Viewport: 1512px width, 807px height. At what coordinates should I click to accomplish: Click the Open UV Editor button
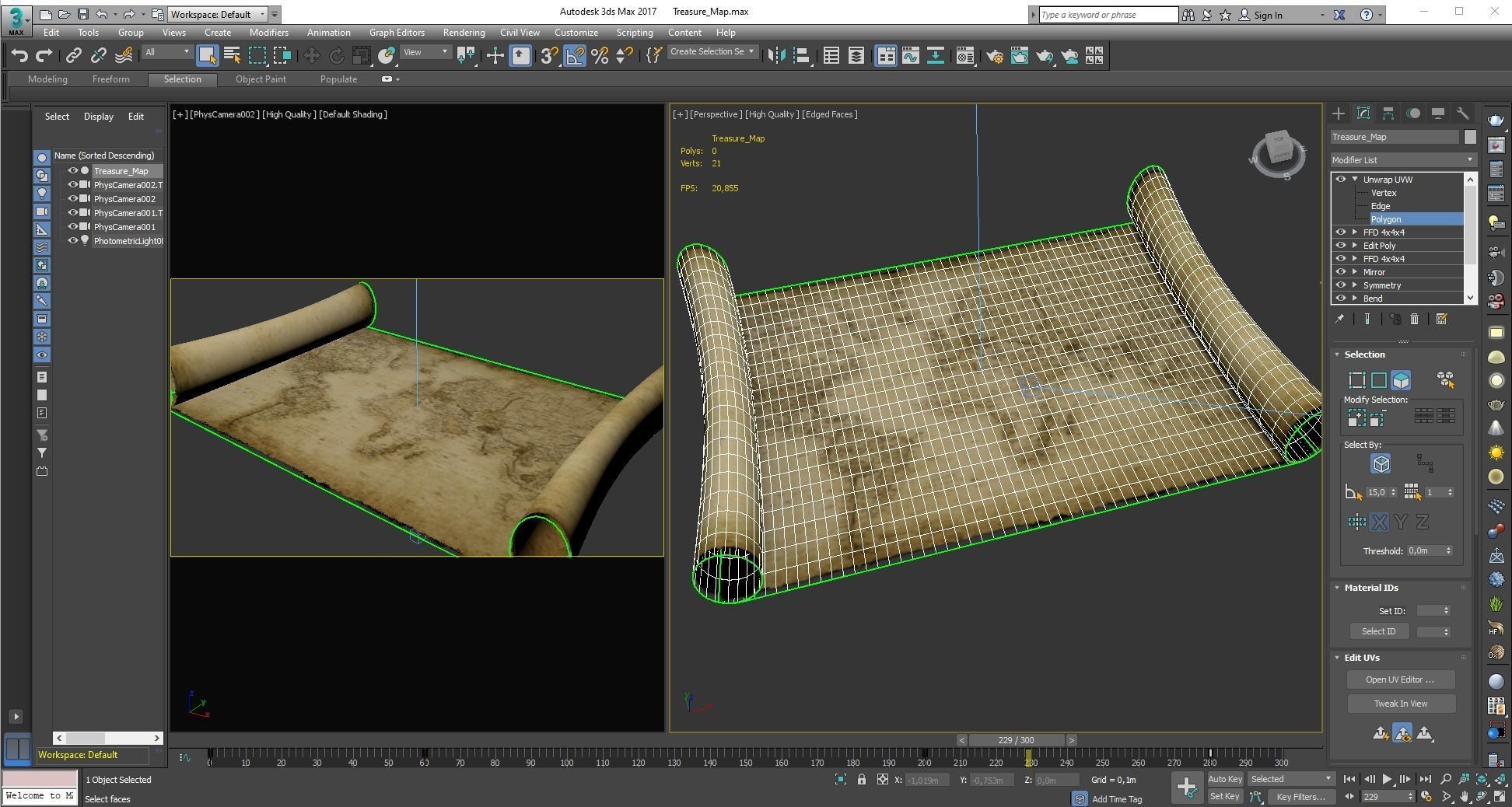click(1400, 679)
